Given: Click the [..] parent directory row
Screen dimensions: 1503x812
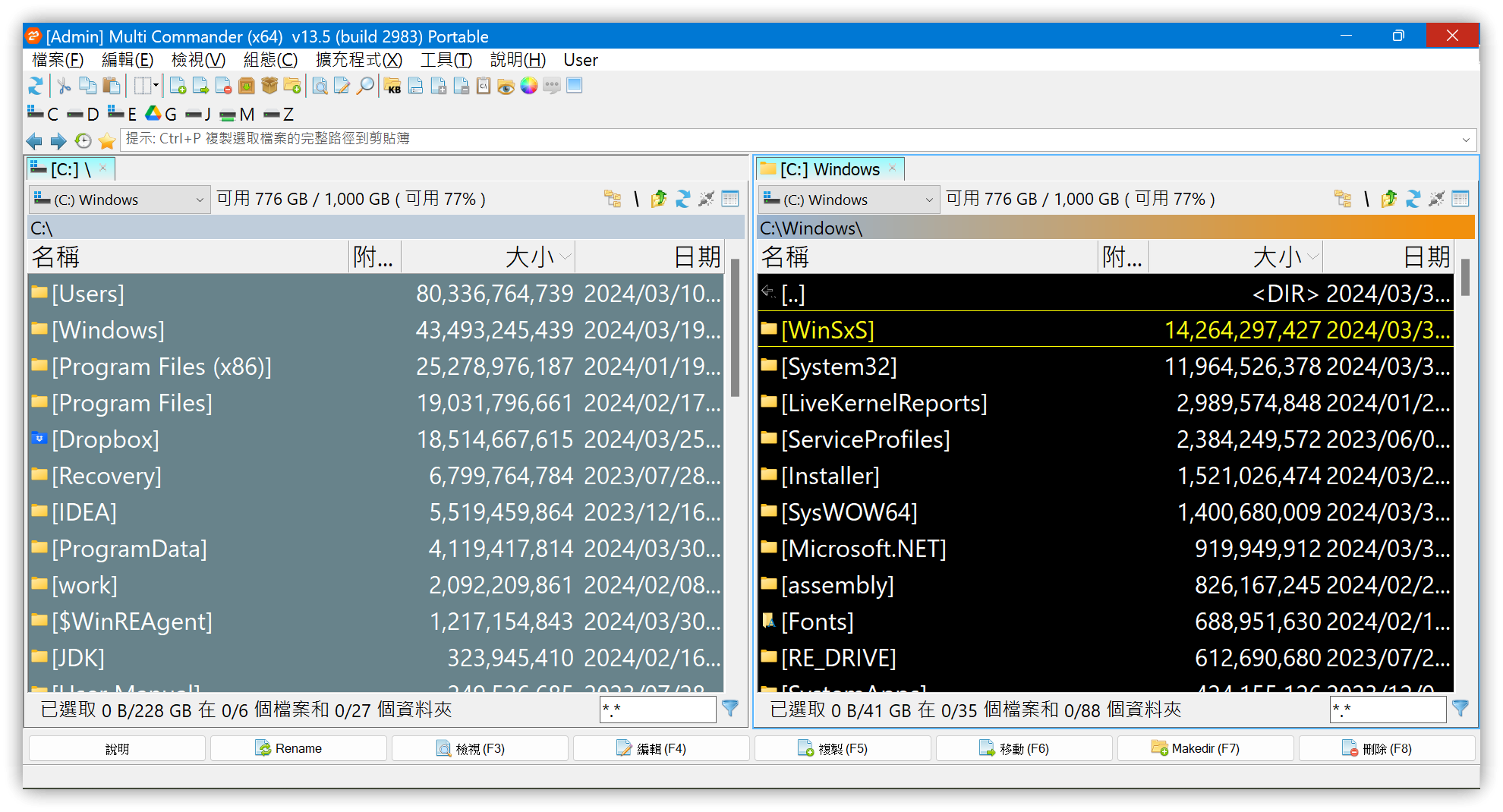Looking at the screenshot, I should tap(1106, 294).
